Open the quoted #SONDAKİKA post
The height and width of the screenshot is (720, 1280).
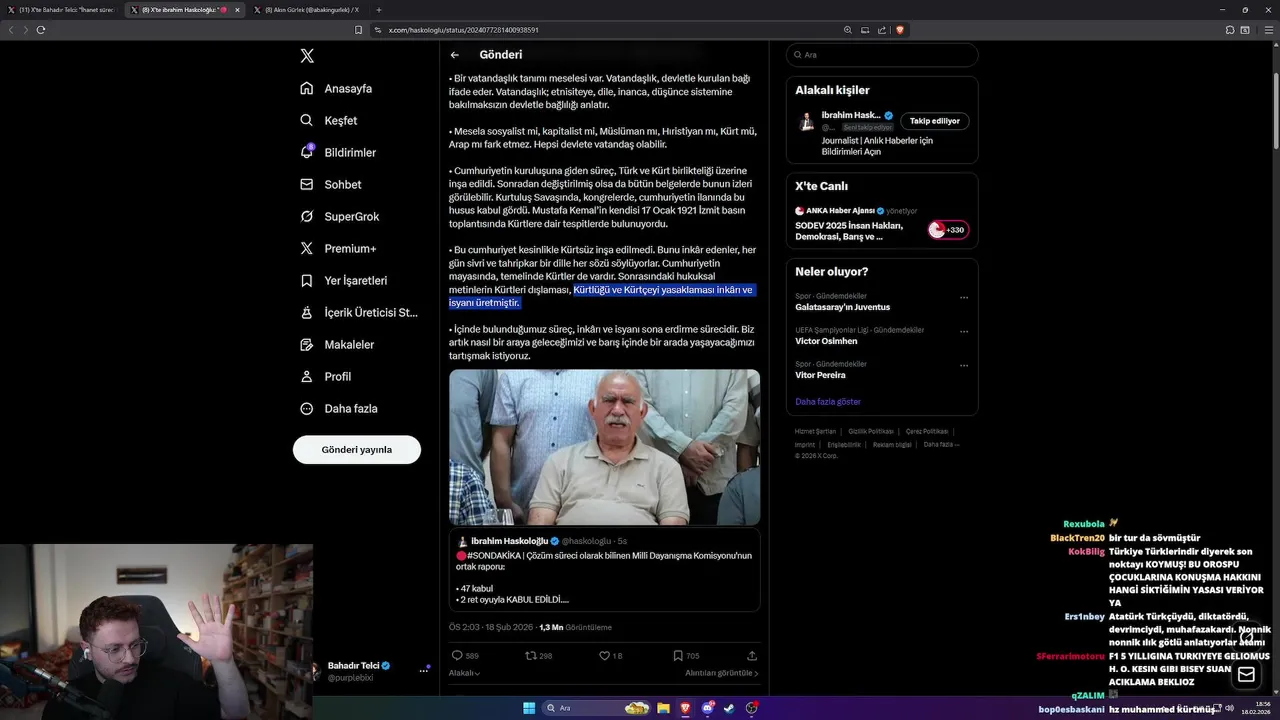(604, 570)
